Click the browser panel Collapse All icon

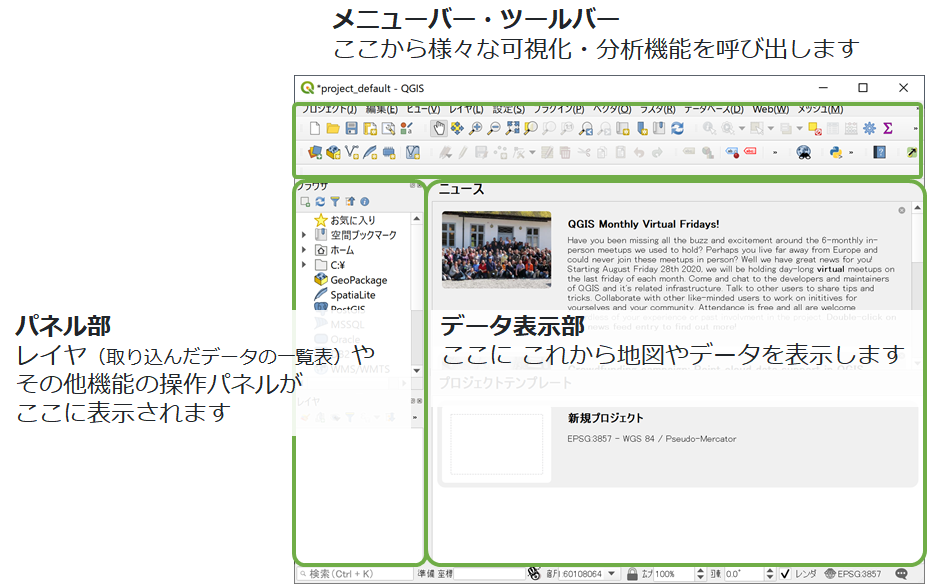click(x=350, y=202)
